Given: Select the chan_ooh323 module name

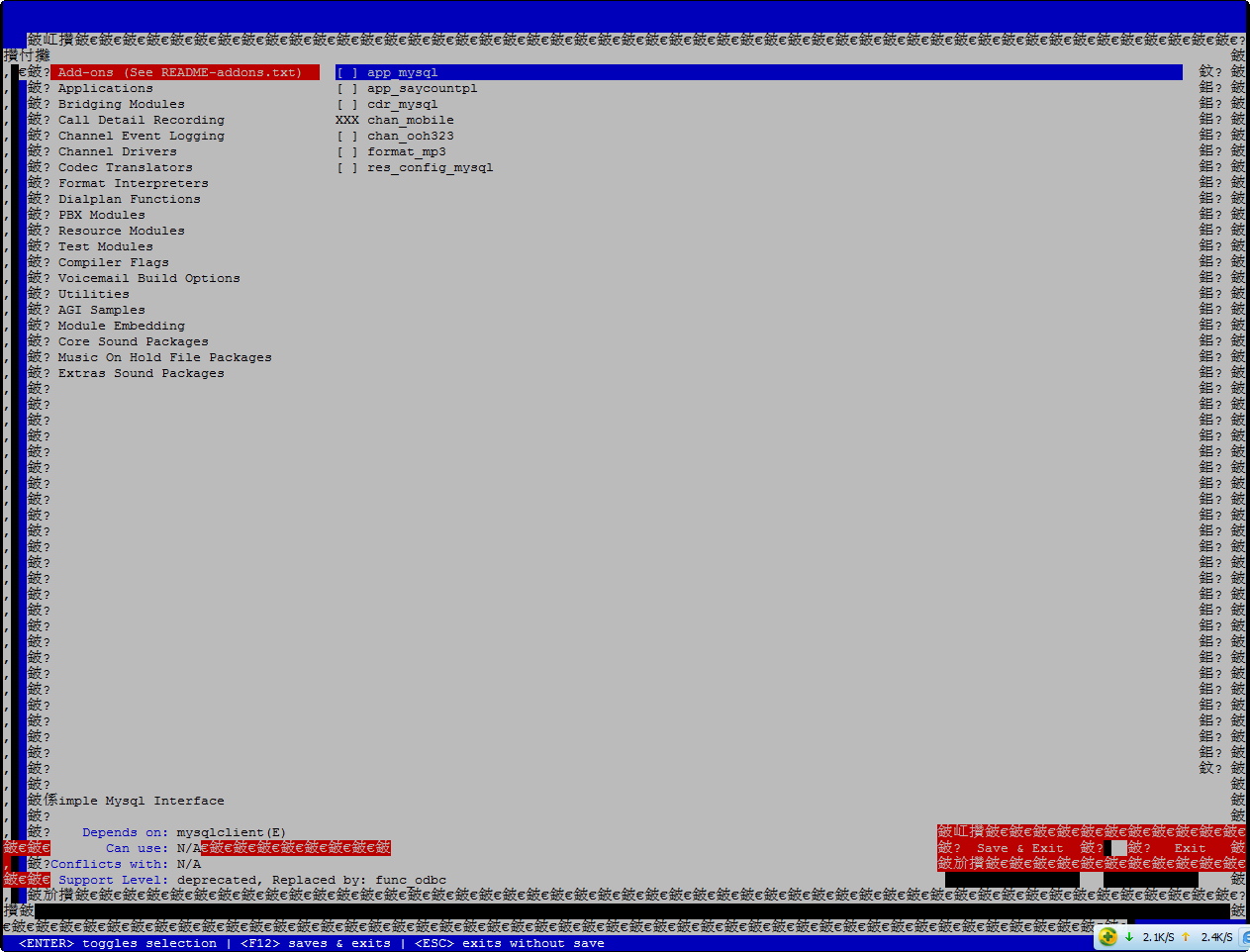Looking at the screenshot, I should (x=411, y=136).
